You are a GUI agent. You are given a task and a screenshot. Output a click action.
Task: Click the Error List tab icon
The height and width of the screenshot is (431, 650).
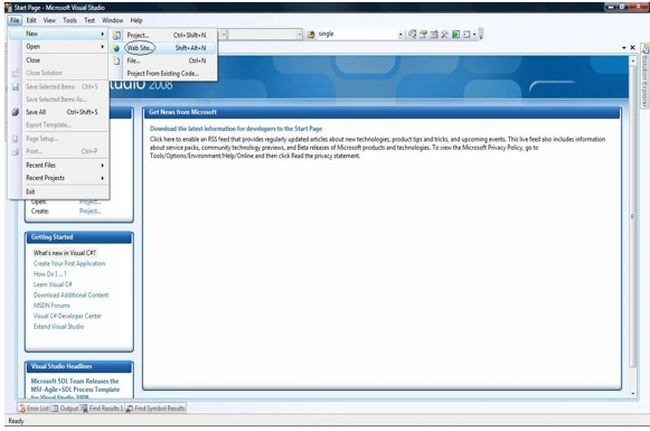(x=22, y=409)
